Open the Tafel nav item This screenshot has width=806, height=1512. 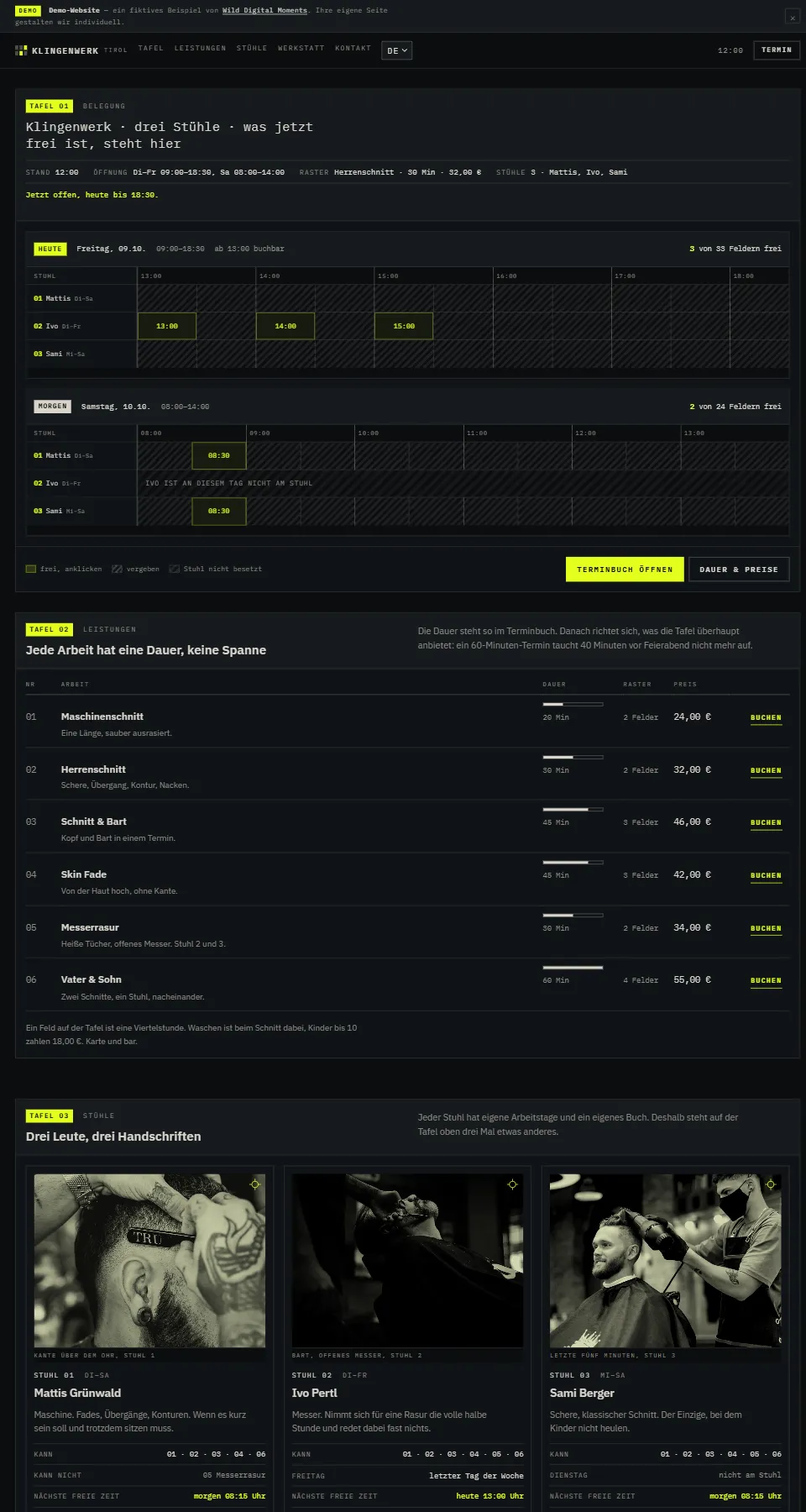tap(151, 49)
